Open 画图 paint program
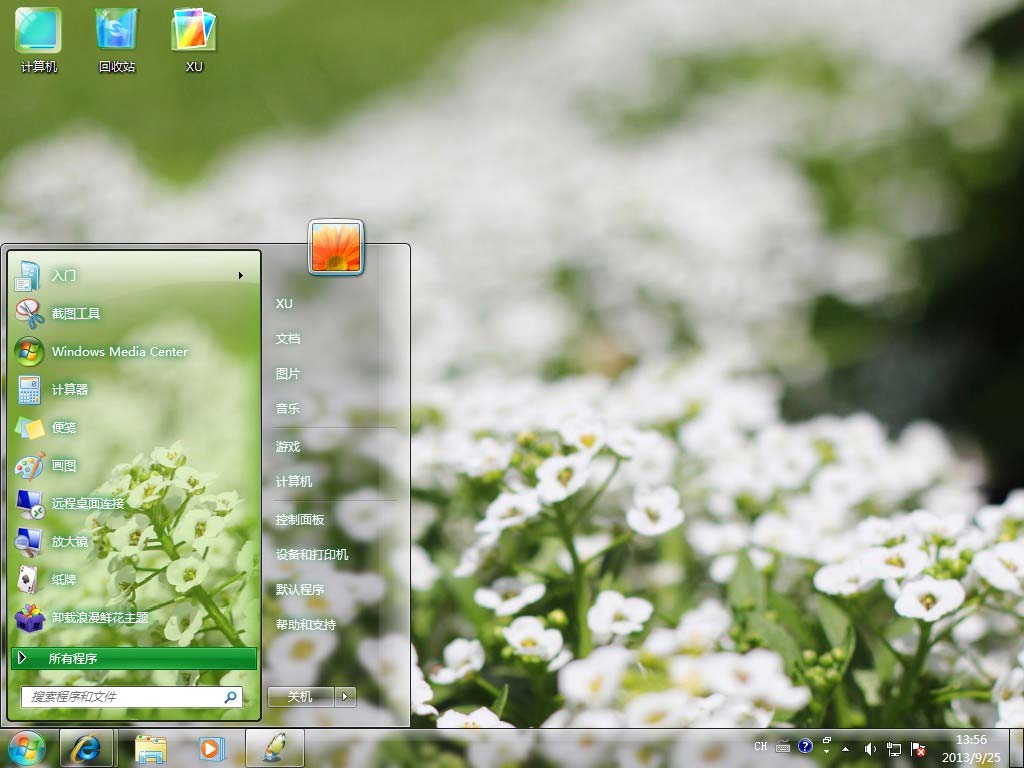Screen dimensions: 1024x768 click(64, 465)
